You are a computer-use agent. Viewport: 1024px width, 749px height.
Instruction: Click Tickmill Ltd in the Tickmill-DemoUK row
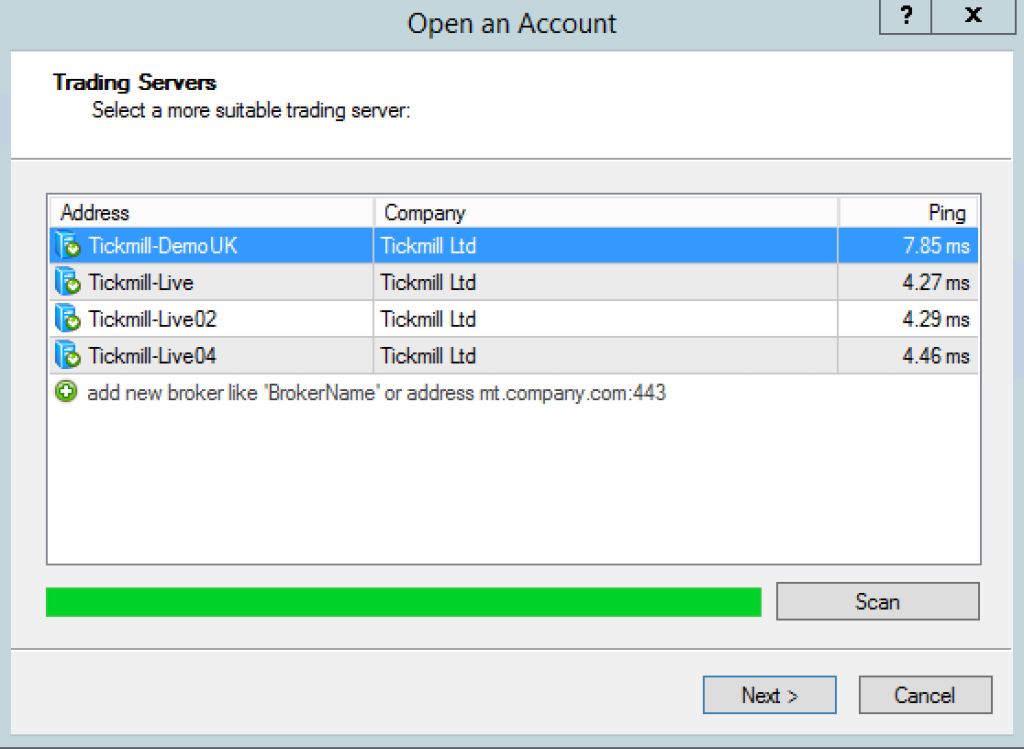[428, 246]
